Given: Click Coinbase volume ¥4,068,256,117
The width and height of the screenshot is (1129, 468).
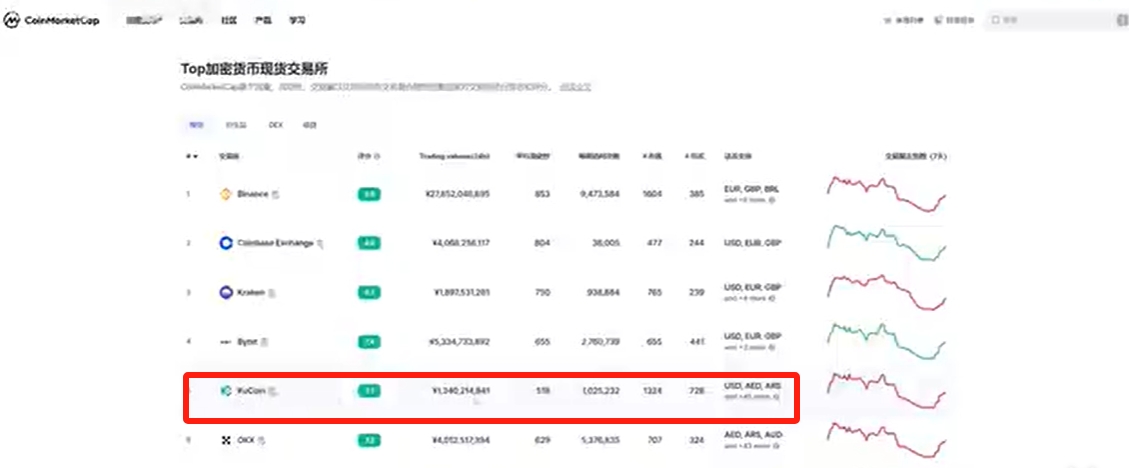Looking at the screenshot, I should click(x=459, y=243).
